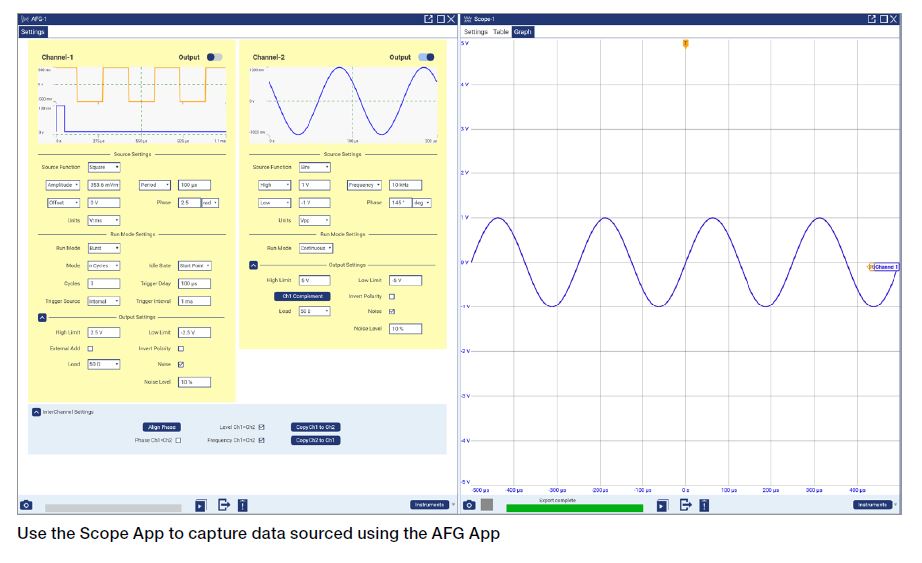Viewport: 922px width, 563px height.
Task: Turn off Channel-2 Output switch
Action: click(426, 58)
